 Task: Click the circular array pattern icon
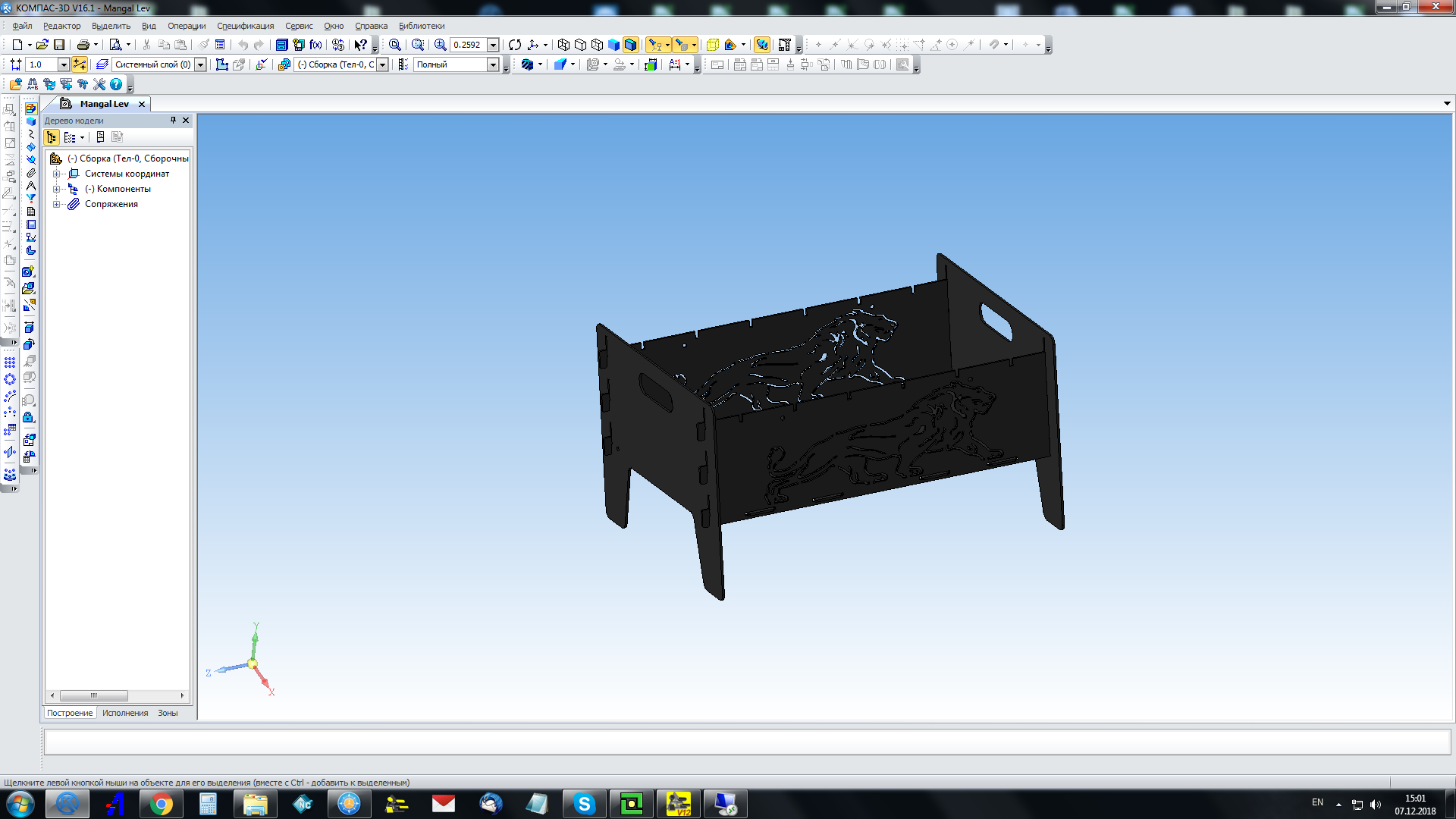10,379
